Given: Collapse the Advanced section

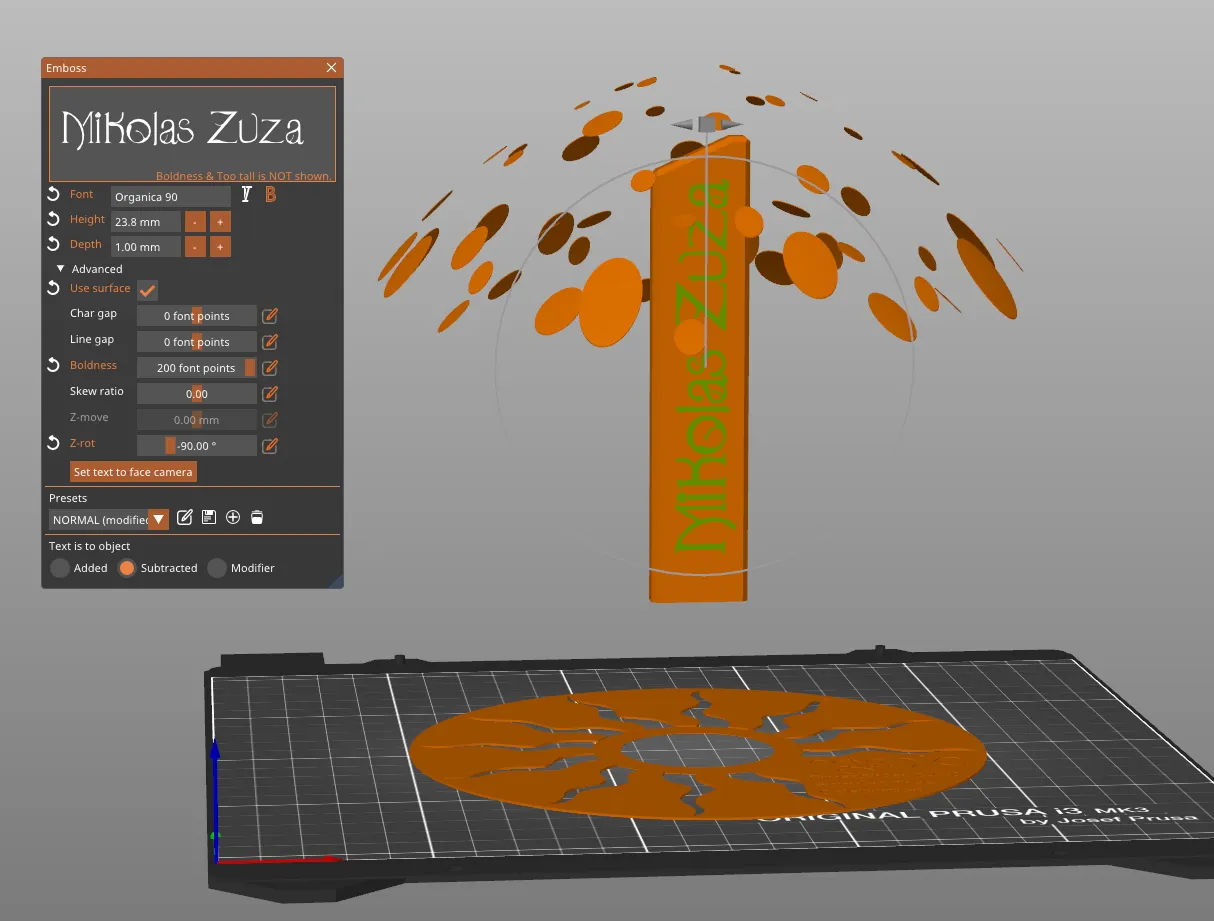Looking at the screenshot, I should (61, 269).
